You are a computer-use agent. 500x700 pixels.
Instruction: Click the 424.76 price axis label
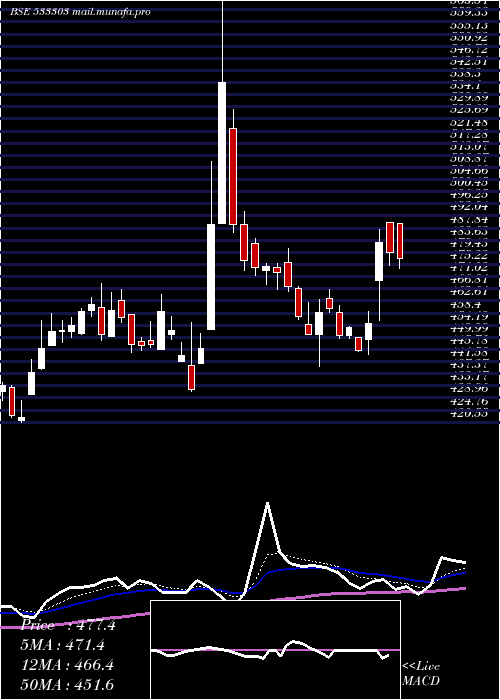[469, 401]
